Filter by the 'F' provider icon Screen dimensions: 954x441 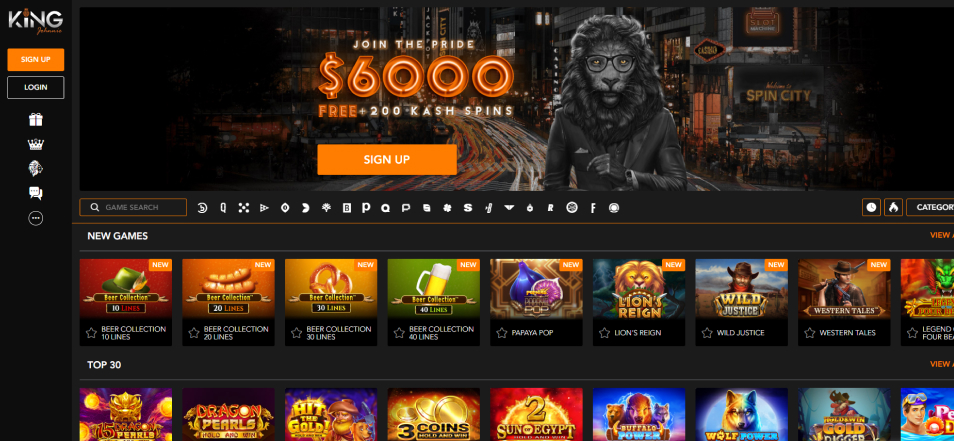pos(593,208)
